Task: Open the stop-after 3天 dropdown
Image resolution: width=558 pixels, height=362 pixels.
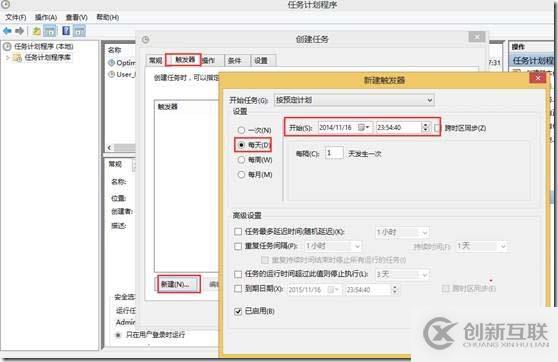Action: 402,274
